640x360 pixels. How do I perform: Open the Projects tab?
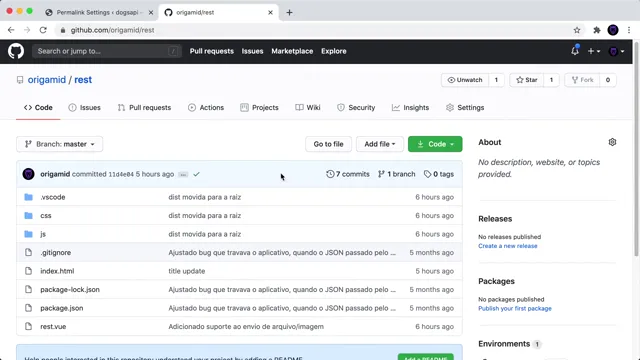[260, 108]
